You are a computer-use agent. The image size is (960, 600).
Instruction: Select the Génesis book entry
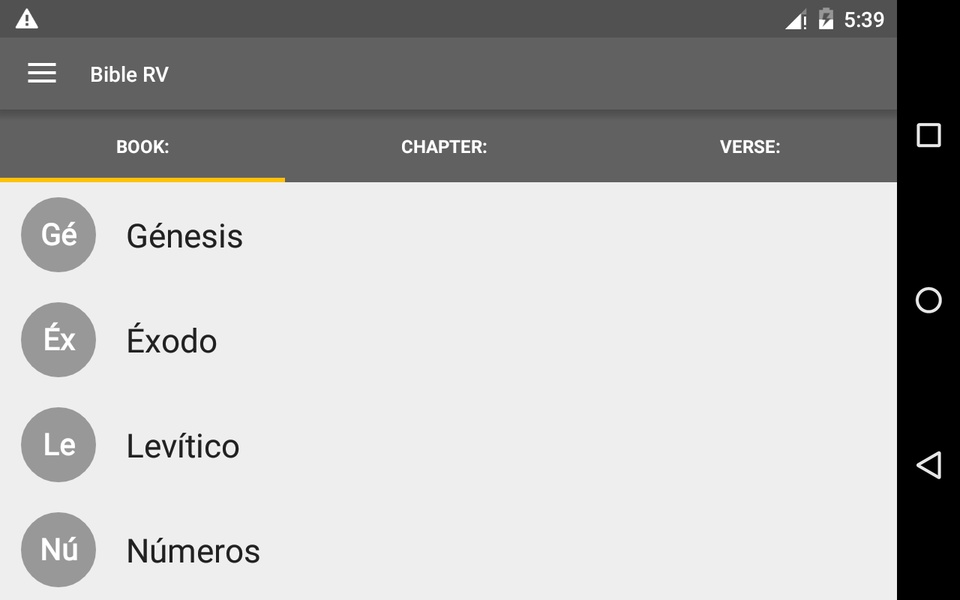click(x=448, y=235)
